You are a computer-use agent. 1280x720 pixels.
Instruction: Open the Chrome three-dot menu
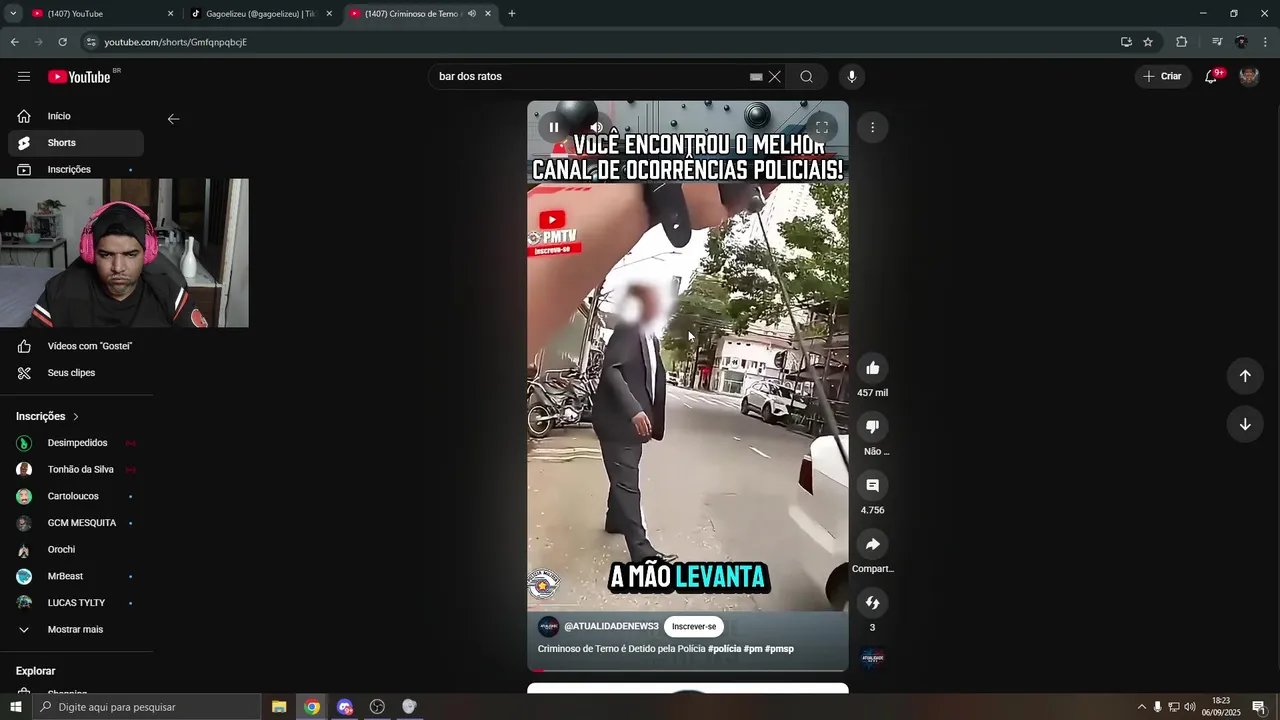coord(1266,42)
